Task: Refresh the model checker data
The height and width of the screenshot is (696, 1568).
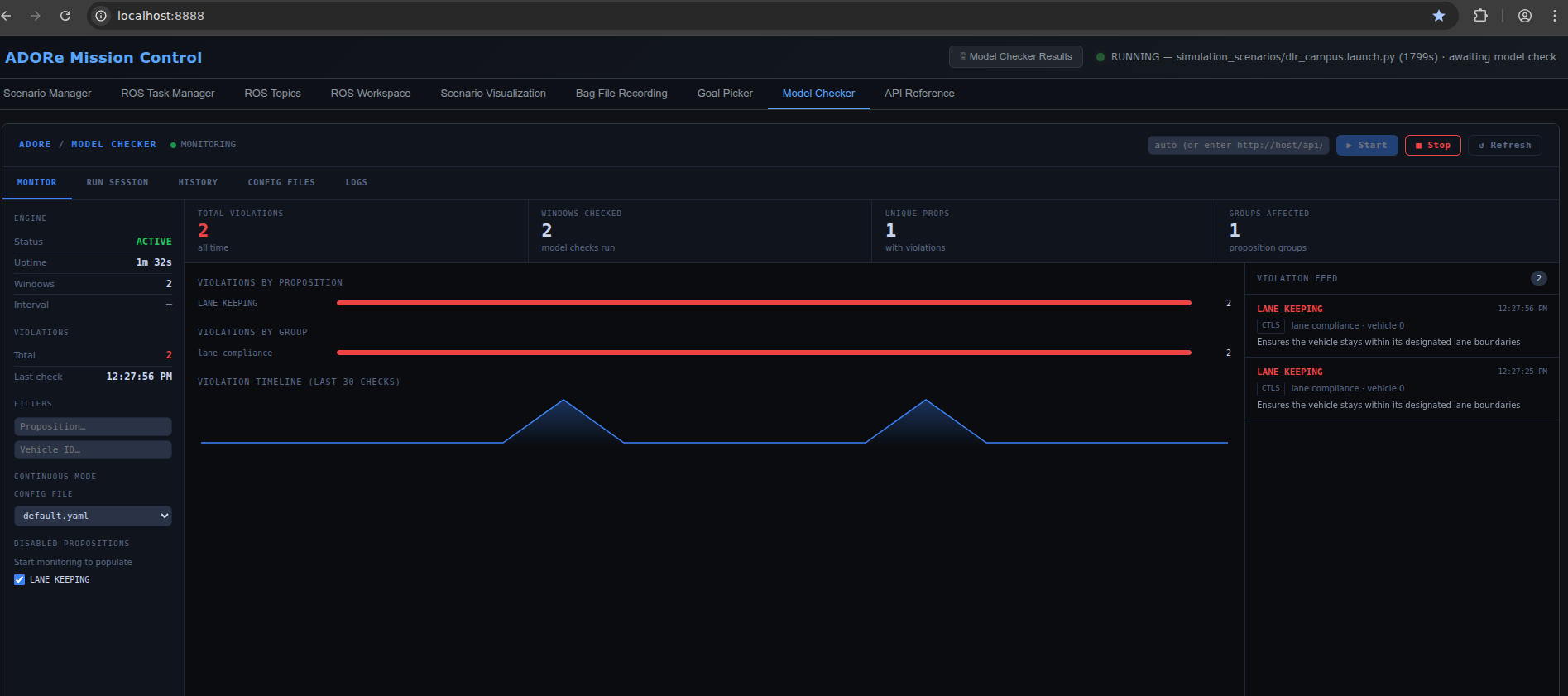Action: click(x=1504, y=145)
